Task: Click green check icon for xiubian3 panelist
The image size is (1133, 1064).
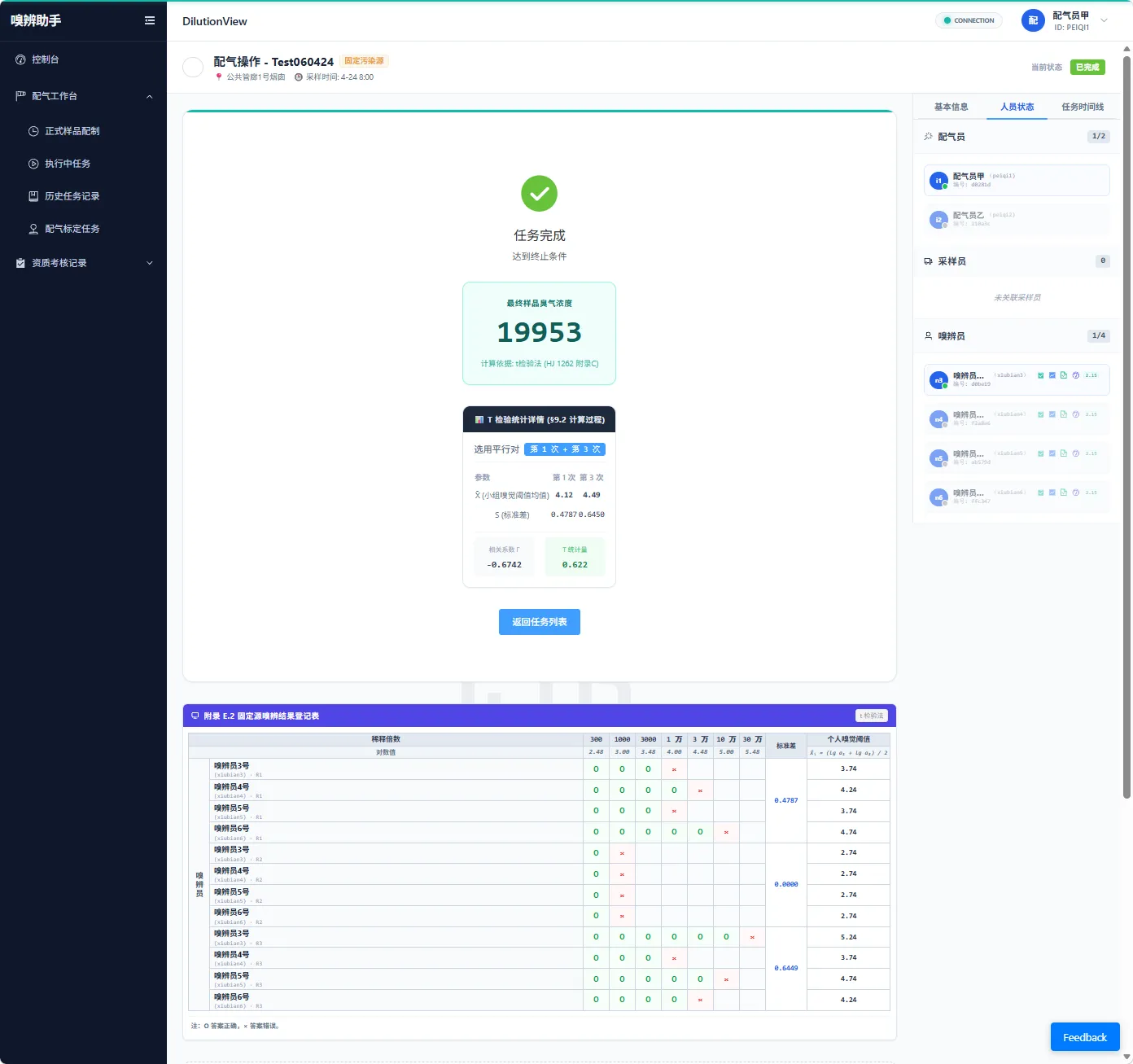Action: coord(1041,375)
